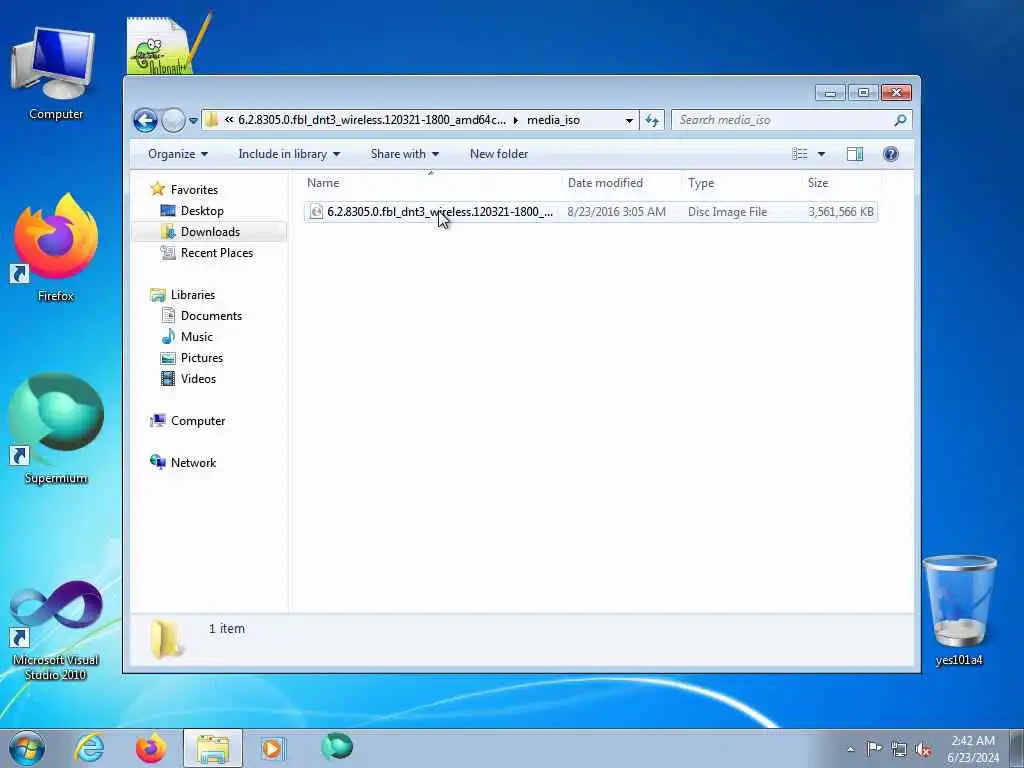Screen dimensions: 1024x768
Task: Select the media_iso breadcrumb segment
Action: tap(553, 120)
